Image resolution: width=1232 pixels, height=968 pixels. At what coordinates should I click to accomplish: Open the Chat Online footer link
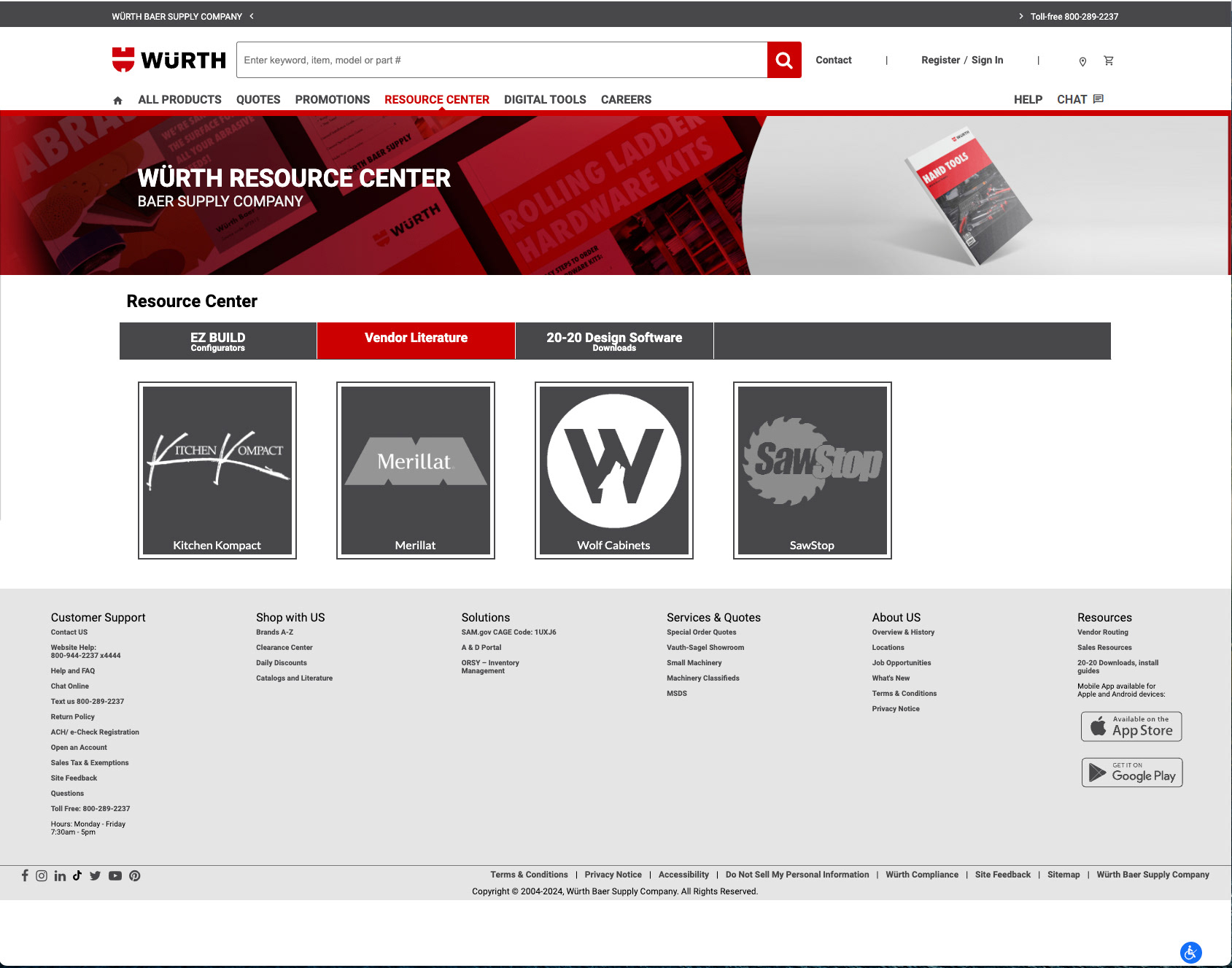point(70,686)
